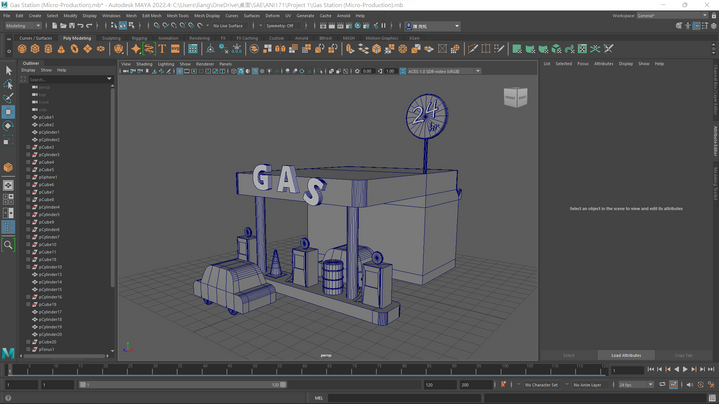The height and width of the screenshot is (404, 719).
Task: Click the Extrude shelf icon
Action: (x=350, y=49)
